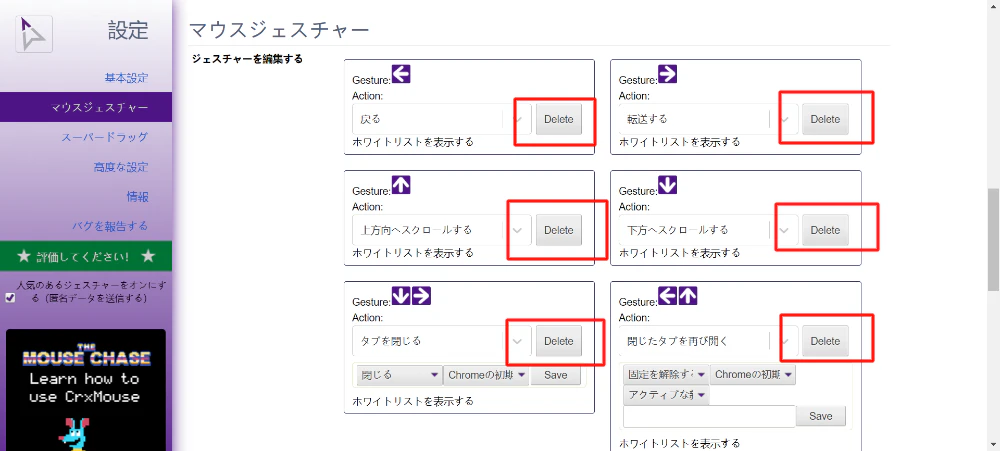
Task: Click down arrow icon in タブを閉じる gesture
Action: (401, 296)
